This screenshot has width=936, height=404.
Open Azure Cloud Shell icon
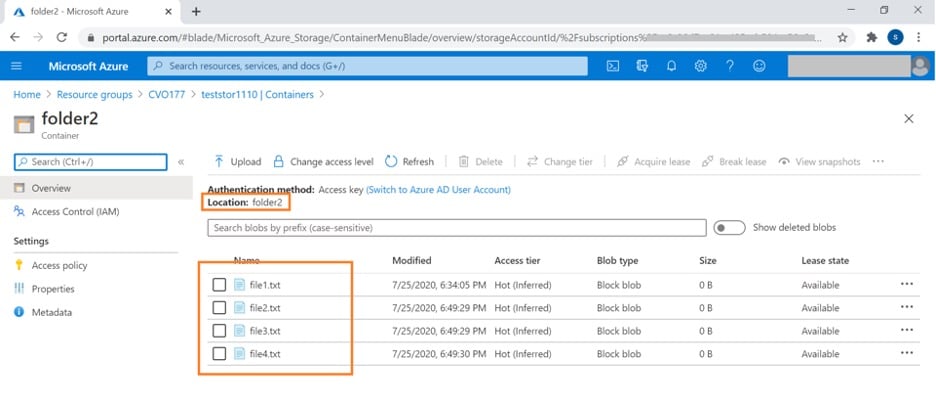(613, 66)
